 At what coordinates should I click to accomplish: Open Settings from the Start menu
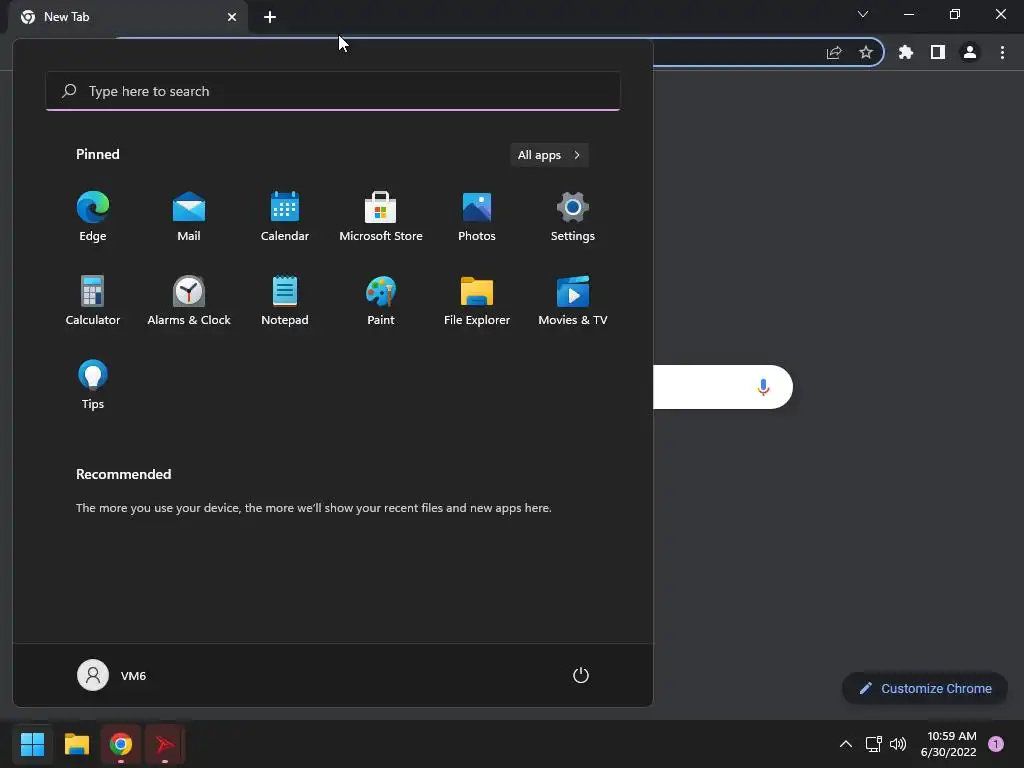point(573,217)
